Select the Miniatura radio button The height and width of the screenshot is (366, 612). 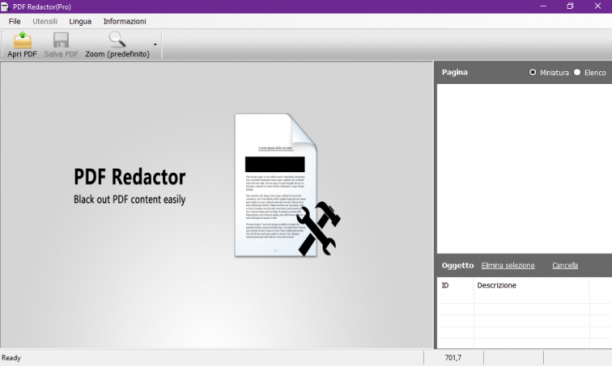tap(532, 72)
